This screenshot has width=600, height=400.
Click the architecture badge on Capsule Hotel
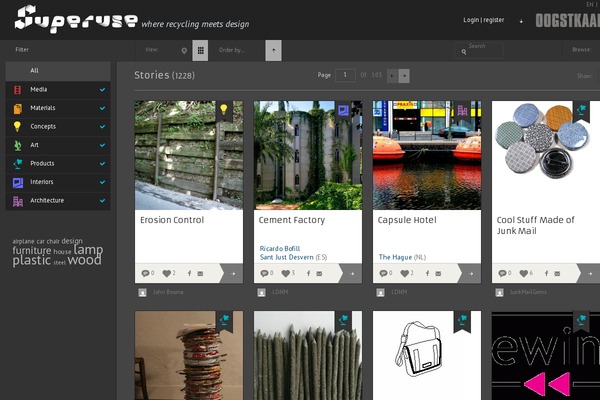coord(462,110)
